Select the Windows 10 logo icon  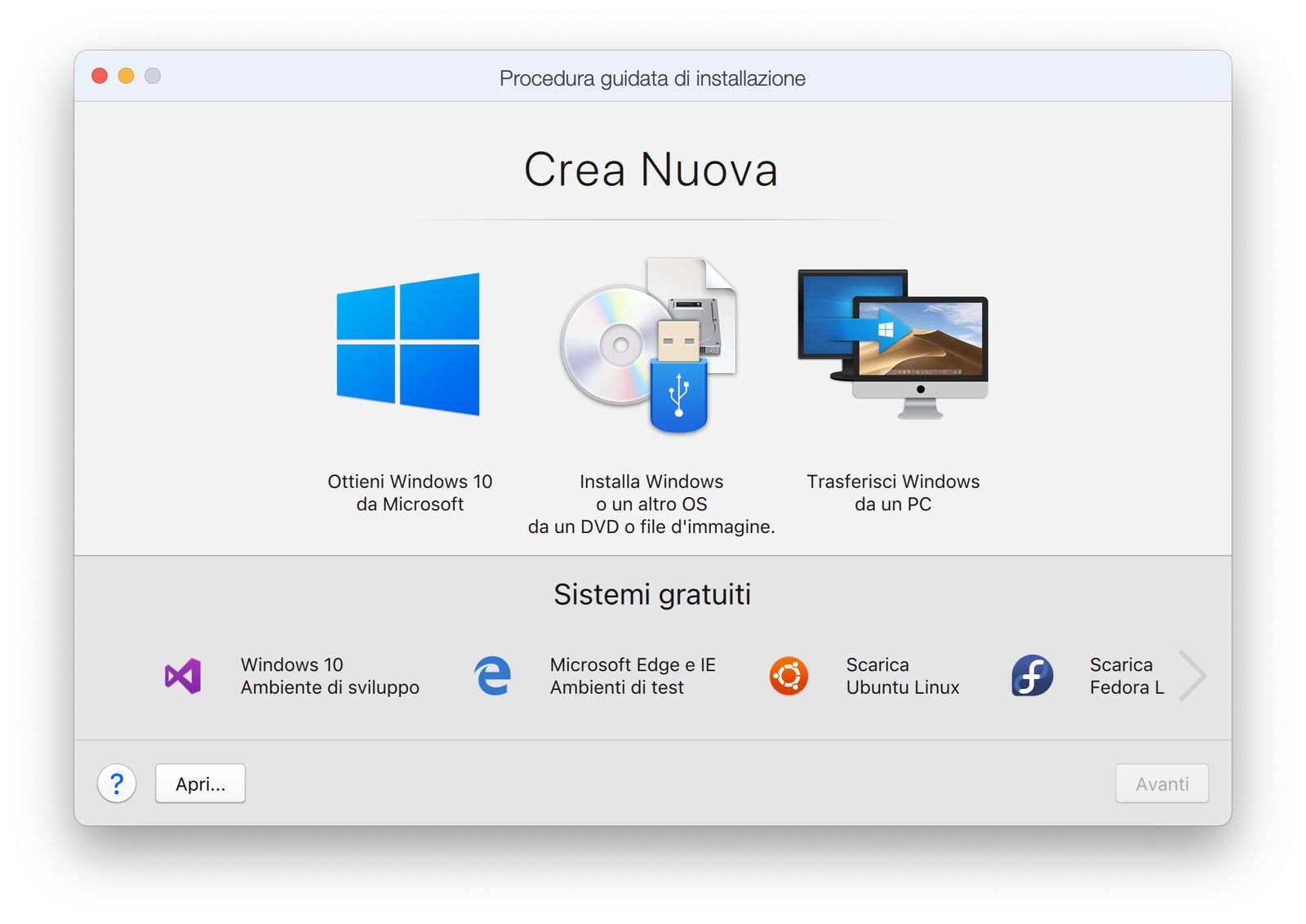[408, 344]
